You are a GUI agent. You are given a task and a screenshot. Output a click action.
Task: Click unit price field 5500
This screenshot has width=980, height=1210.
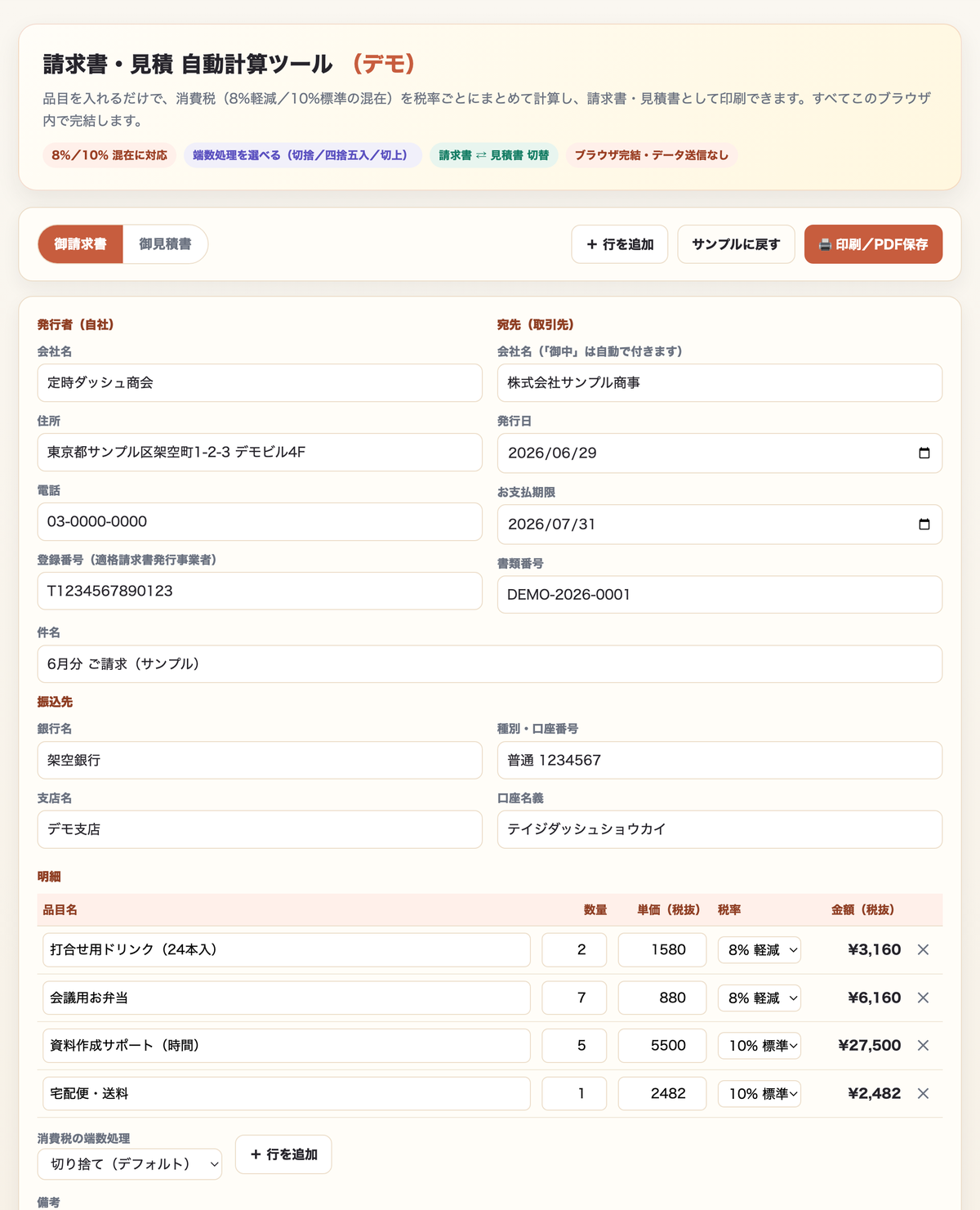662,1045
